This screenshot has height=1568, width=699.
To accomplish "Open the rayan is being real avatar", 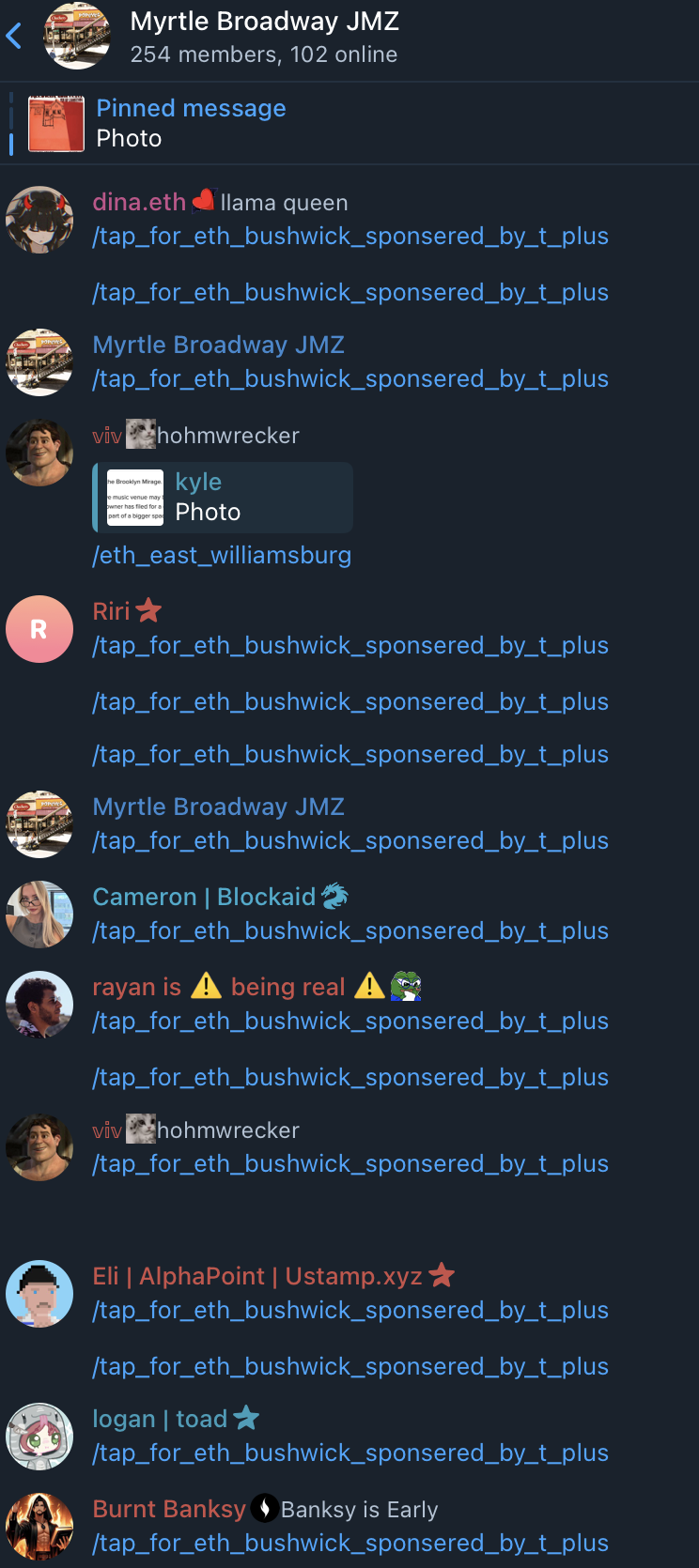I will coord(39,1005).
